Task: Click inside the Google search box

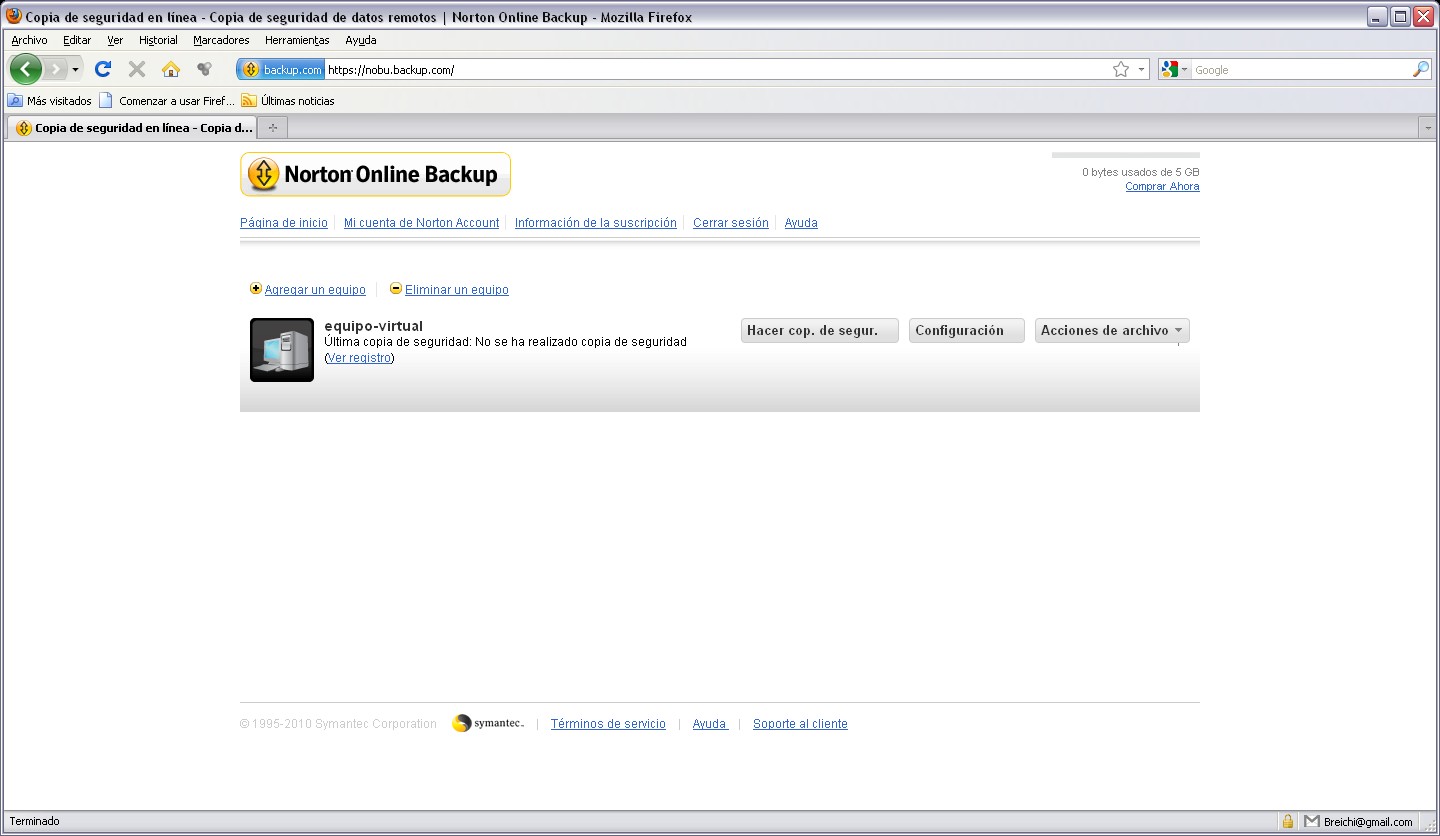Action: pyautogui.click(x=1300, y=70)
